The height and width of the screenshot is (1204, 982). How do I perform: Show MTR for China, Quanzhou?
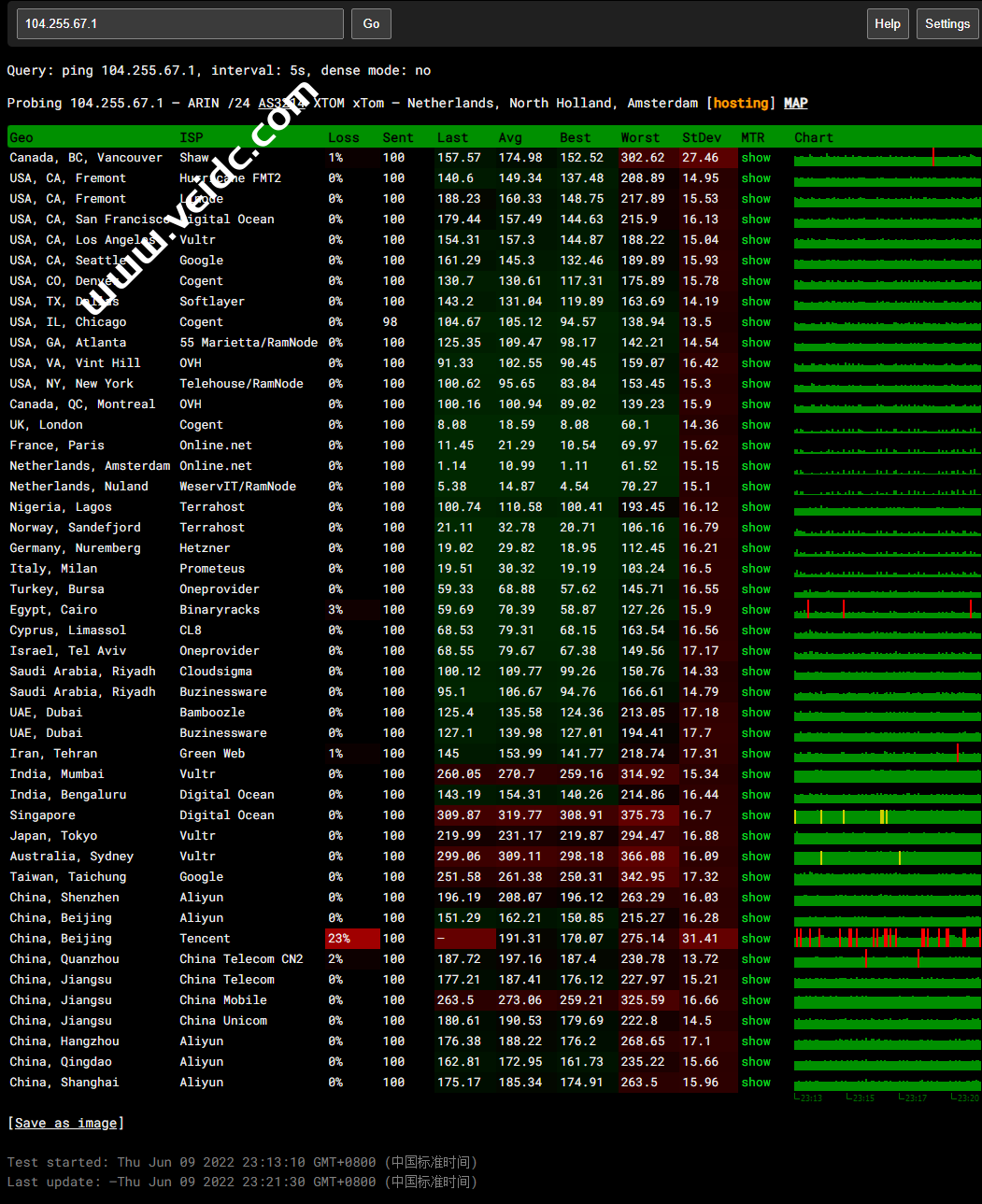(756, 959)
